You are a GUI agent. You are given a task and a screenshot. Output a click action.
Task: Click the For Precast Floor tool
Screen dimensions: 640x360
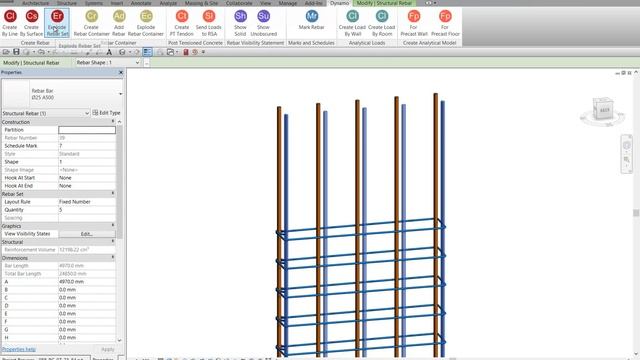click(x=445, y=23)
